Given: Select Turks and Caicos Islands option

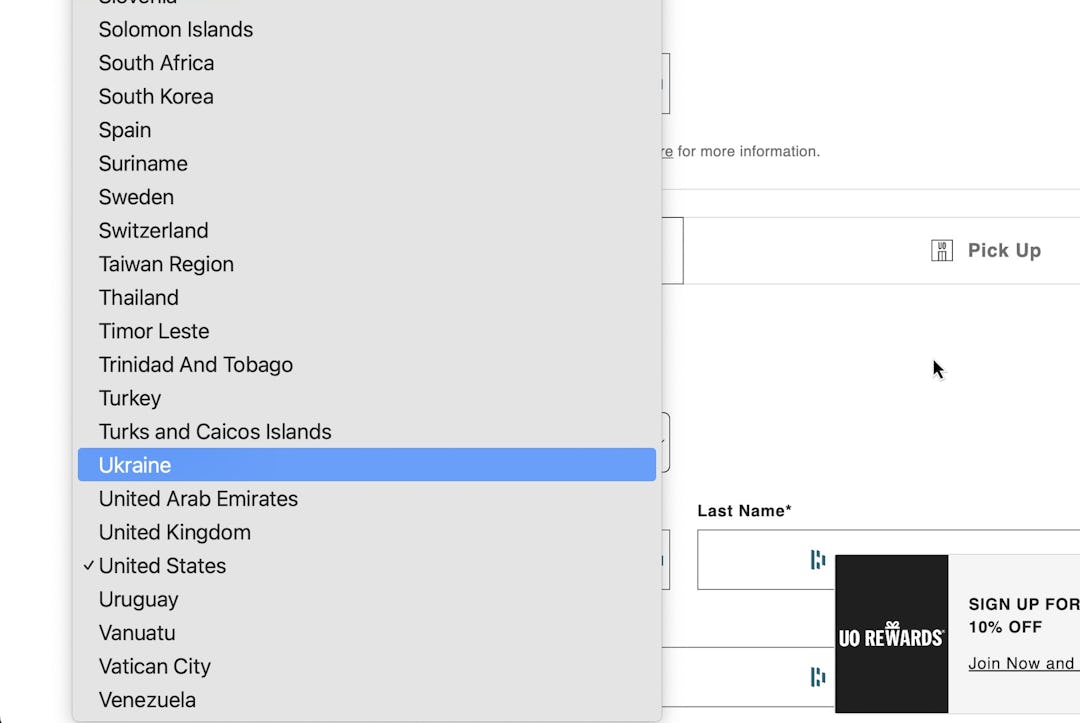Looking at the screenshot, I should pos(215,431).
